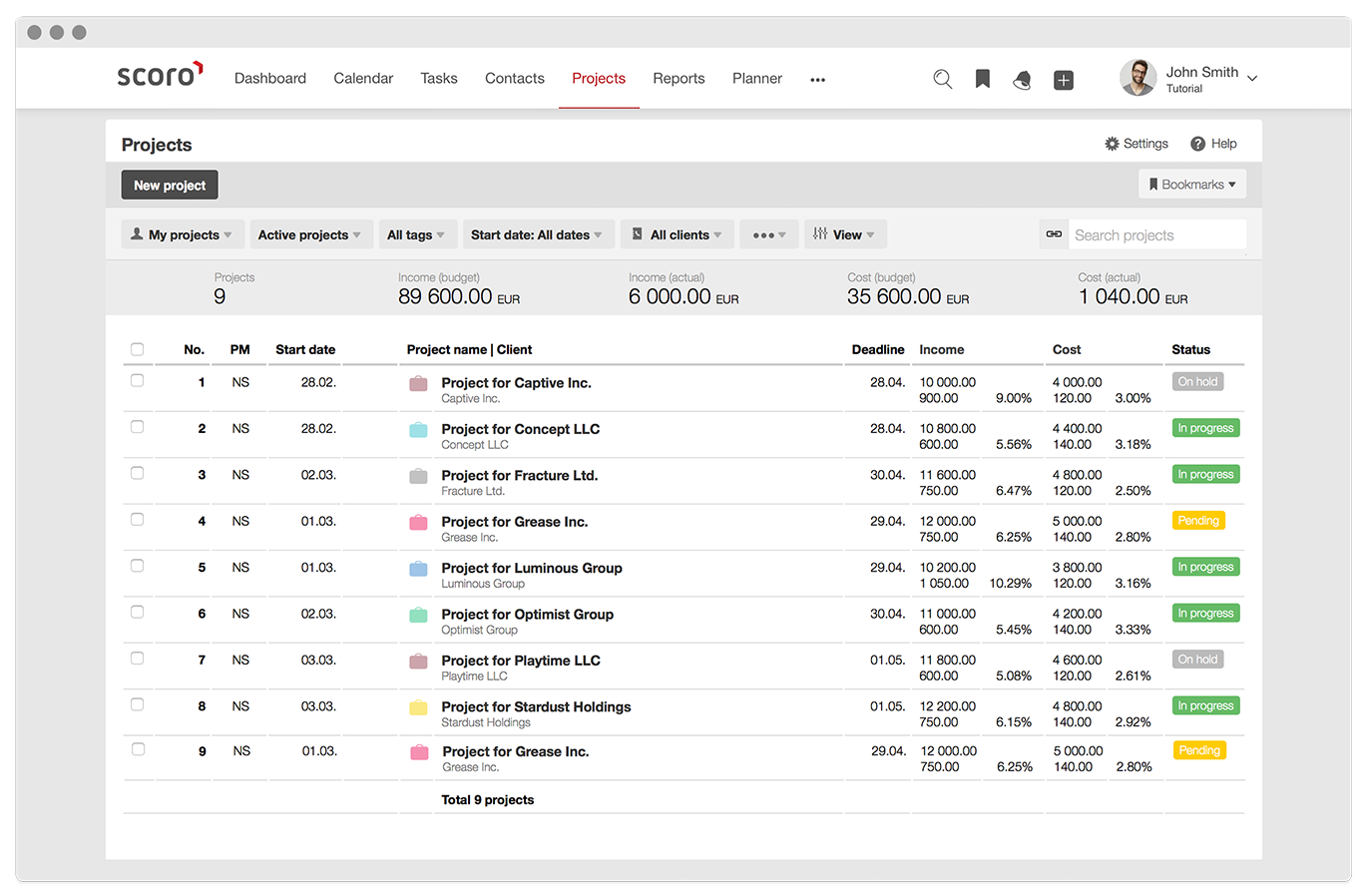Open the All clients filter dropdown

(x=678, y=234)
